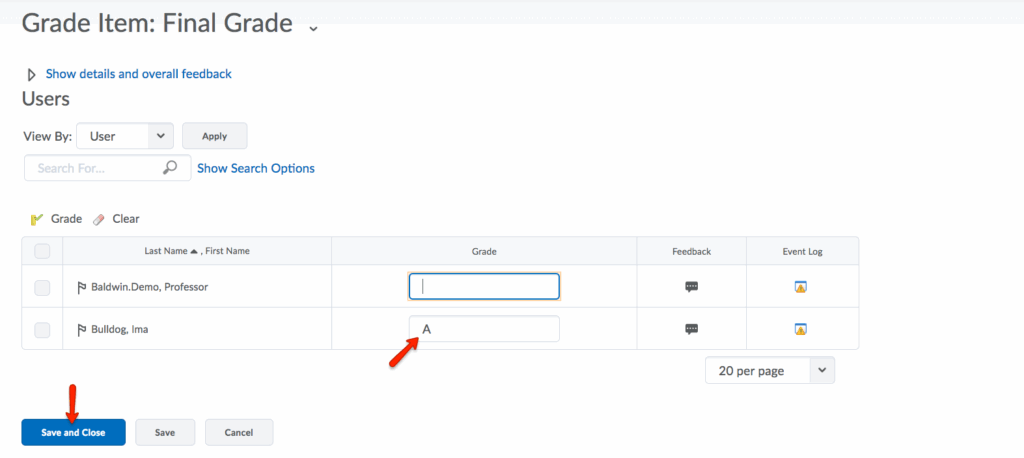Select the checkbox for Bulldog, Ima
1024x458 pixels.
42,329
